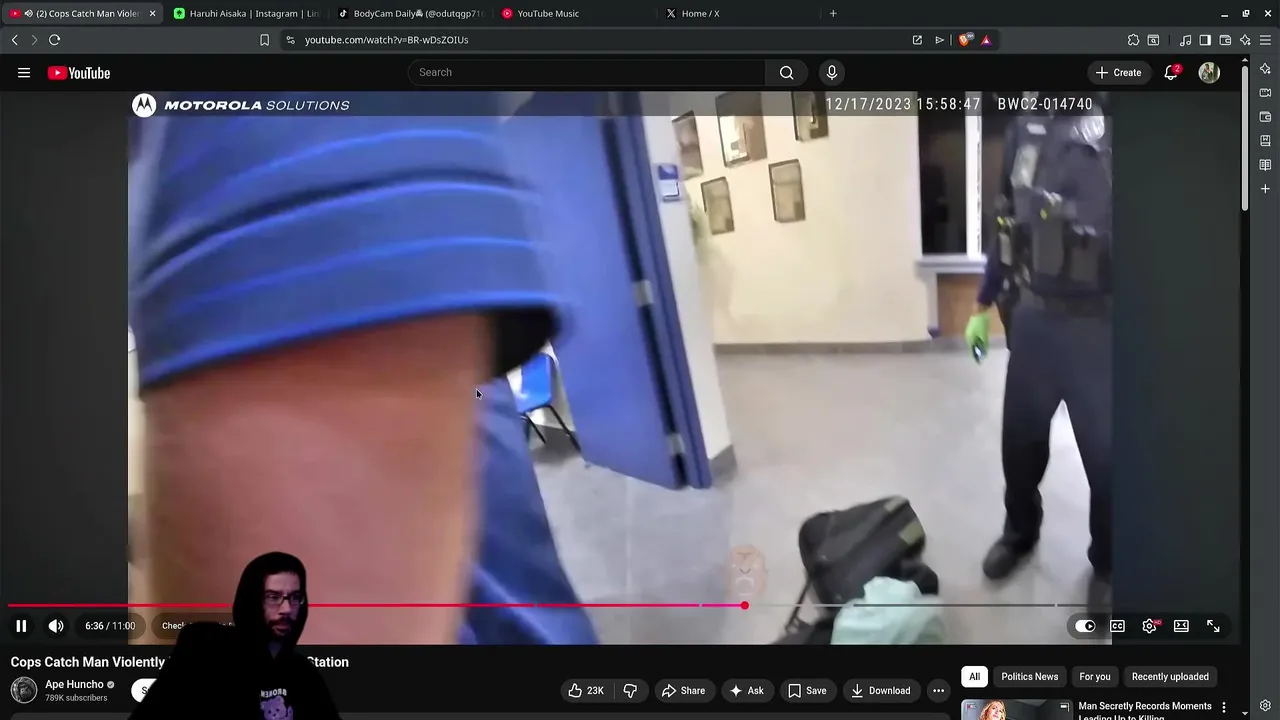Switch to the BodyCam Daily TikTok tab
1280x720 pixels.
click(410, 13)
